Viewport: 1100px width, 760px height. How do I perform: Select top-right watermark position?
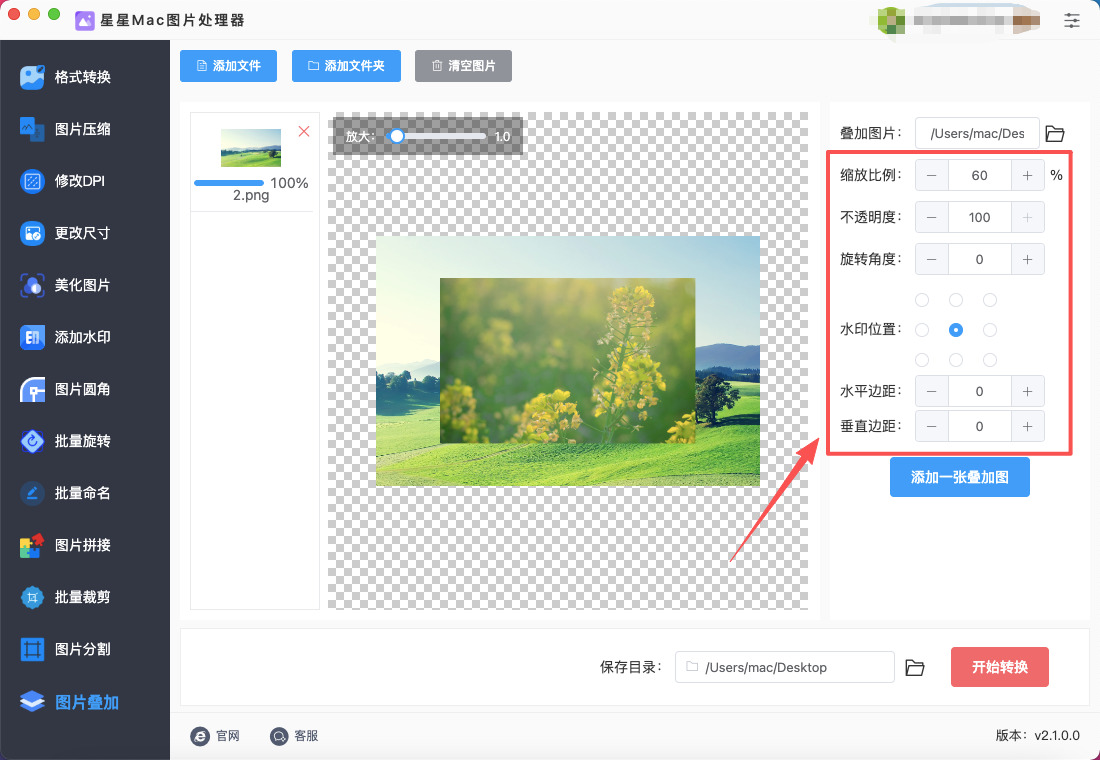tap(990, 300)
